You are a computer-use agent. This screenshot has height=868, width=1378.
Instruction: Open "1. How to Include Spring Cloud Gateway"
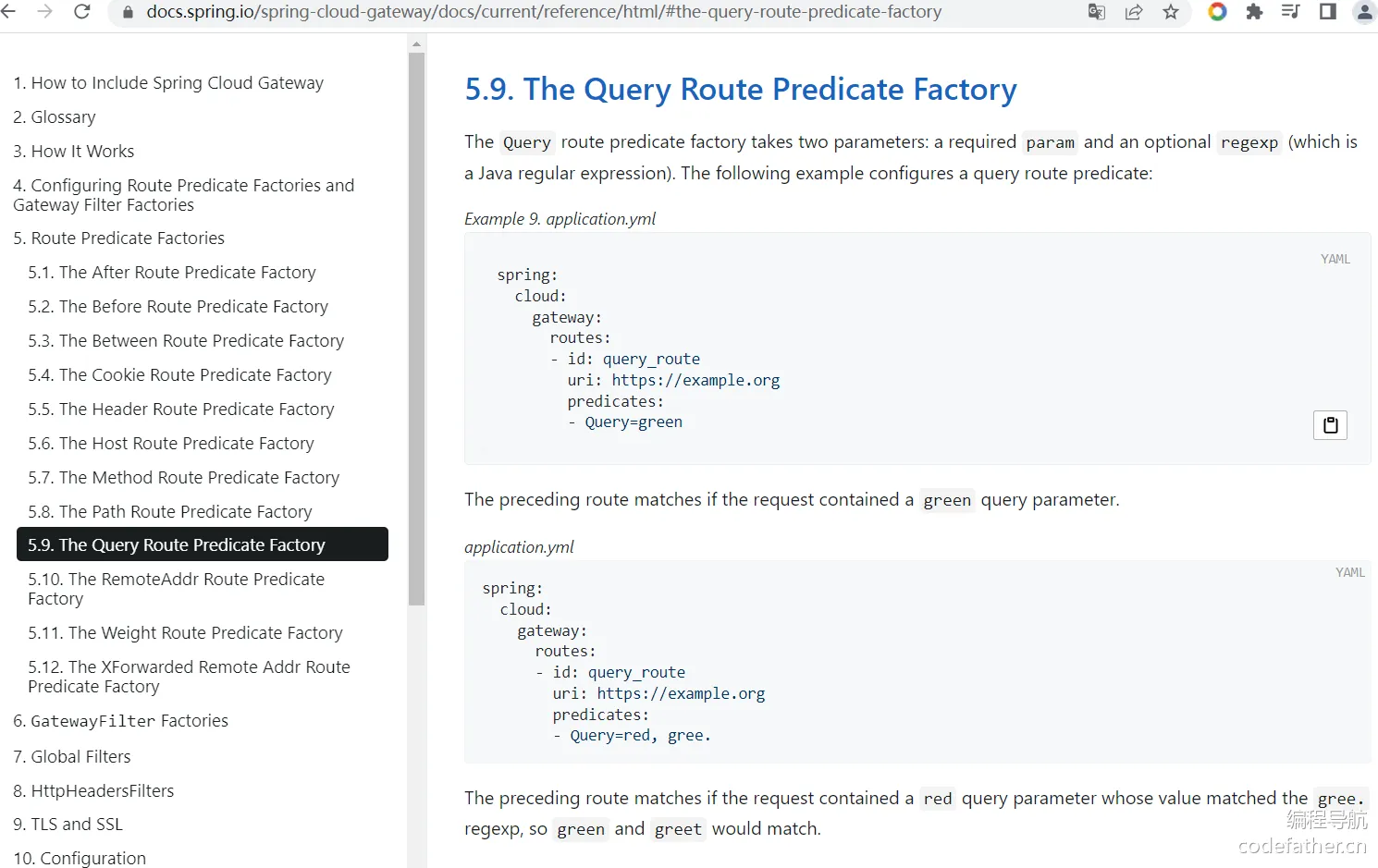(x=168, y=83)
